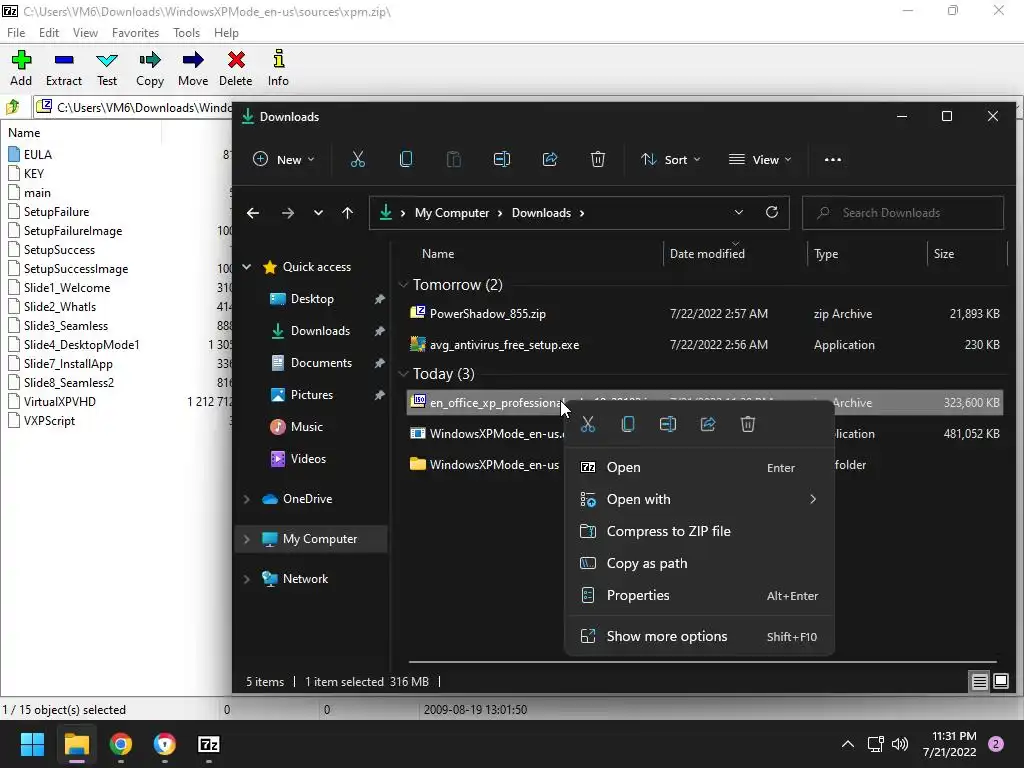Choose Open in context menu
1024x768 pixels.
point(699,467)
